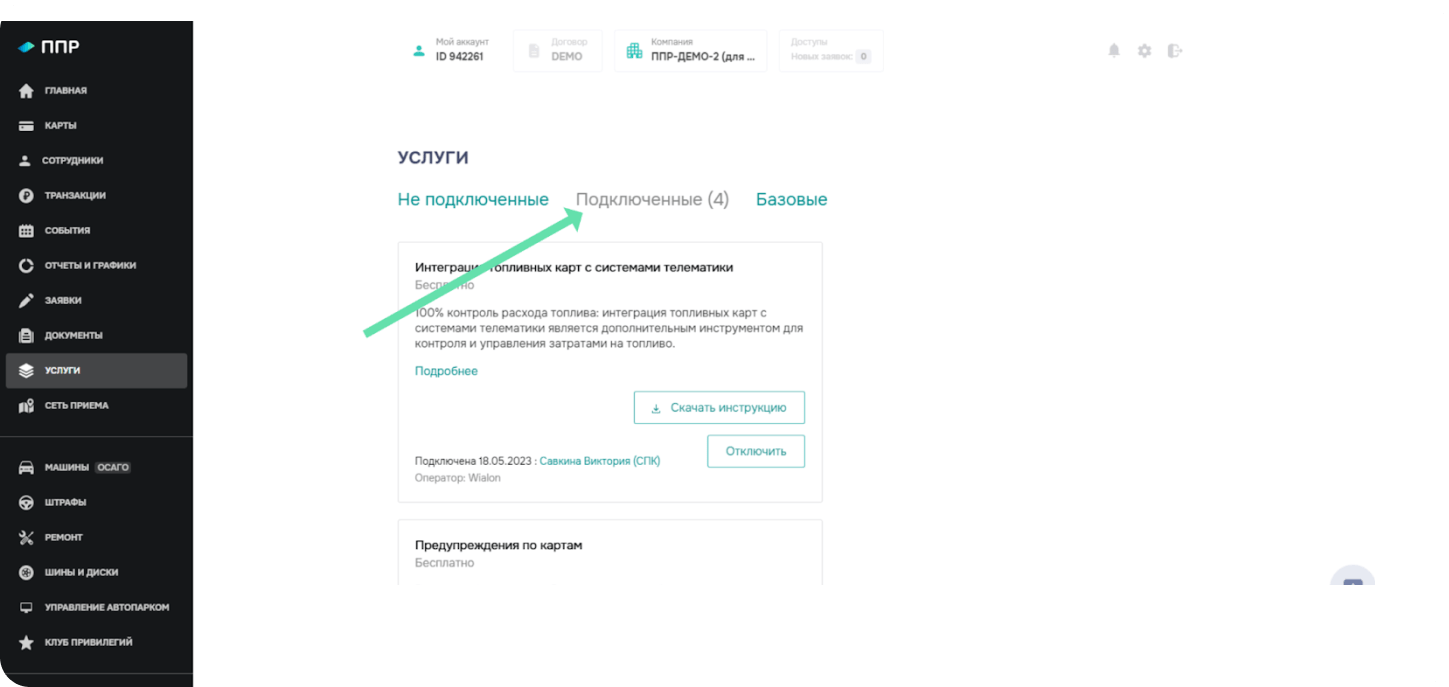Open the События calendar icon
Screen dimensions: 1449x687
27,231
